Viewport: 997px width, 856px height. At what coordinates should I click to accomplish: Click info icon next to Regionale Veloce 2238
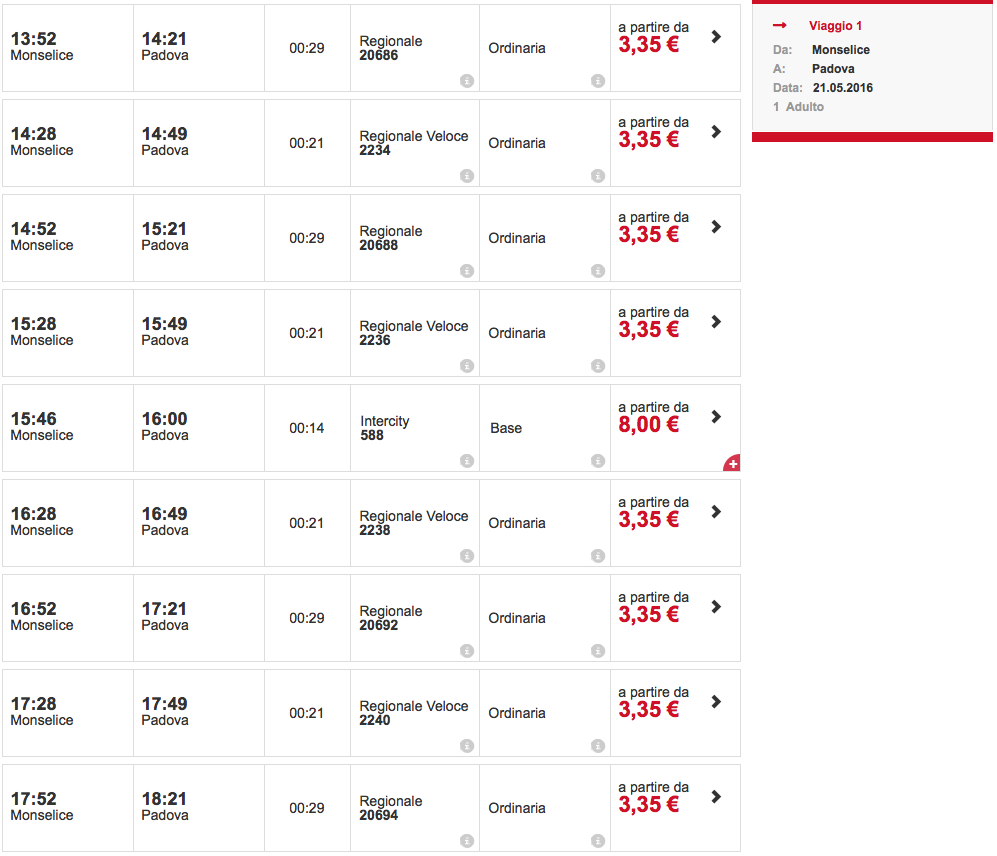click(467, 556)
